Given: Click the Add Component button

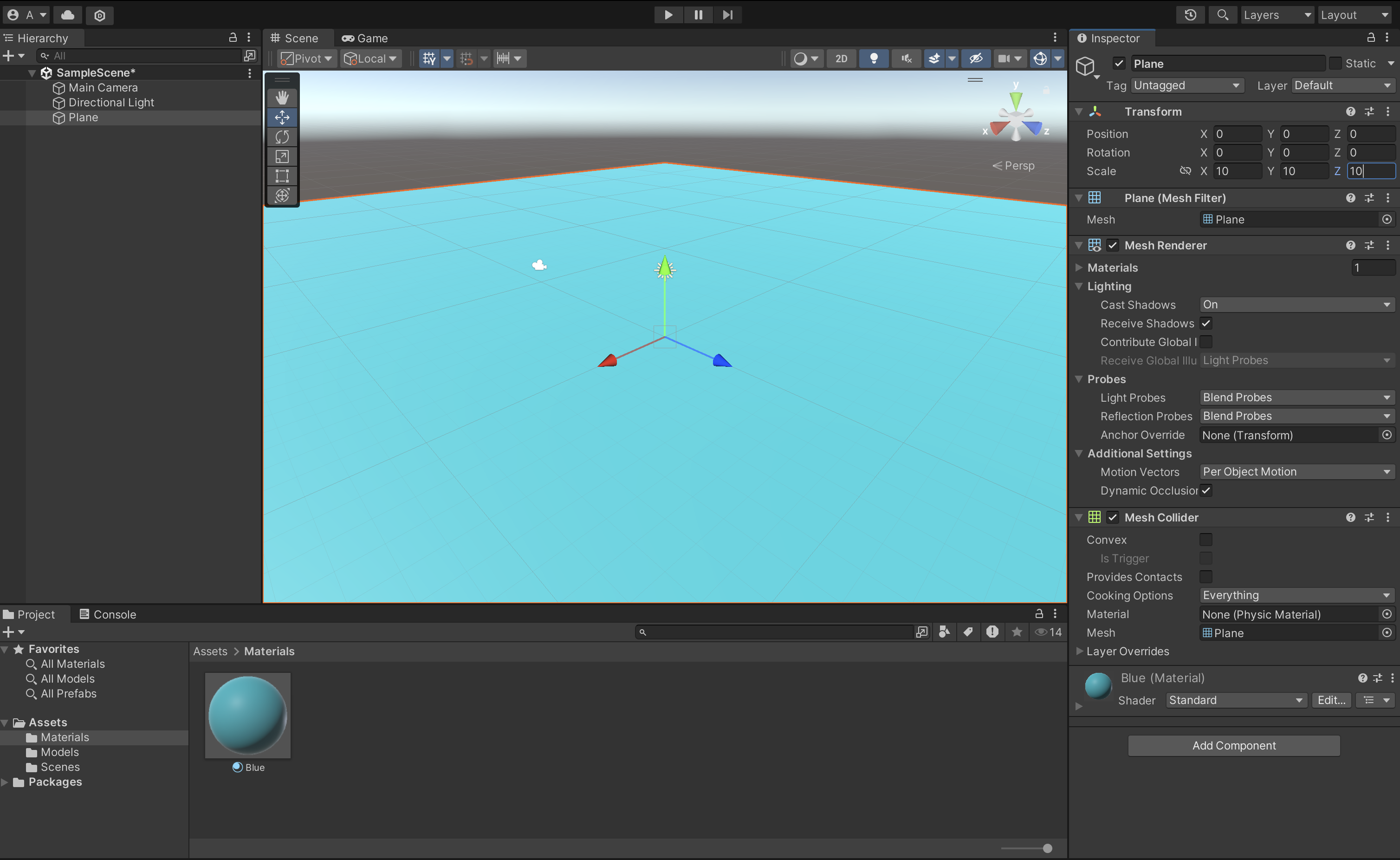Looking at the screenshot, I should pyautogui.click(x=1233, y=745).
